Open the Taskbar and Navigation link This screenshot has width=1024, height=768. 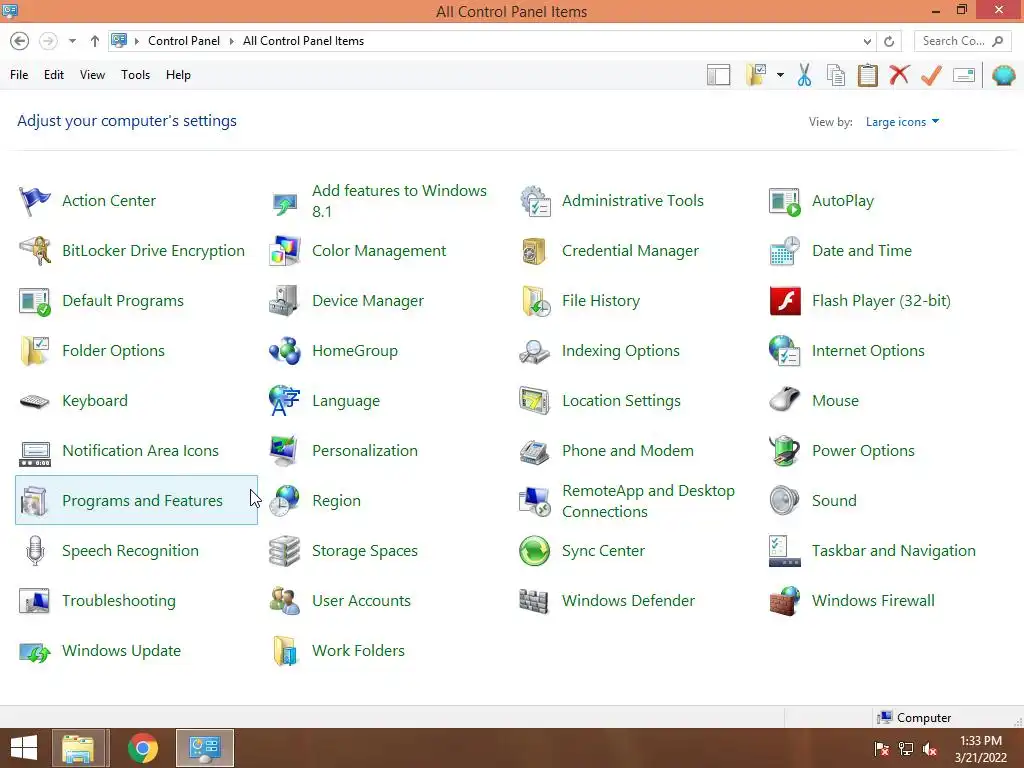893,551
